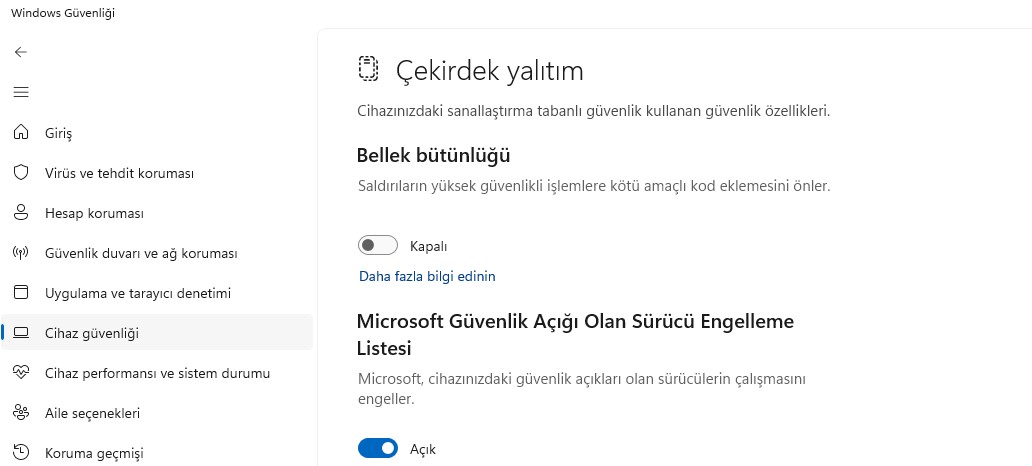Image resolution: width=1032 pixels, height=466 pixels.
Task: Open Uygulama ve tarayıcı denetimi section
Action: click(x=138, y=294)
